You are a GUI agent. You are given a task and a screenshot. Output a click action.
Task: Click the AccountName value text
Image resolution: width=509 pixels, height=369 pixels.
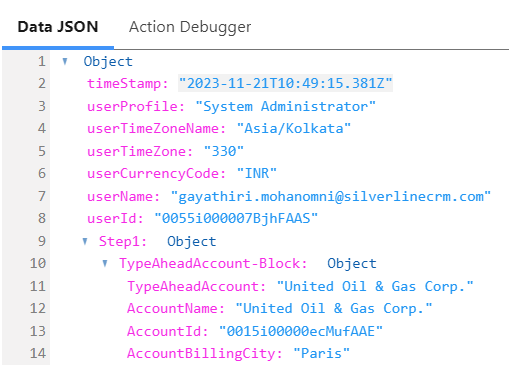(x=333, y=309)
